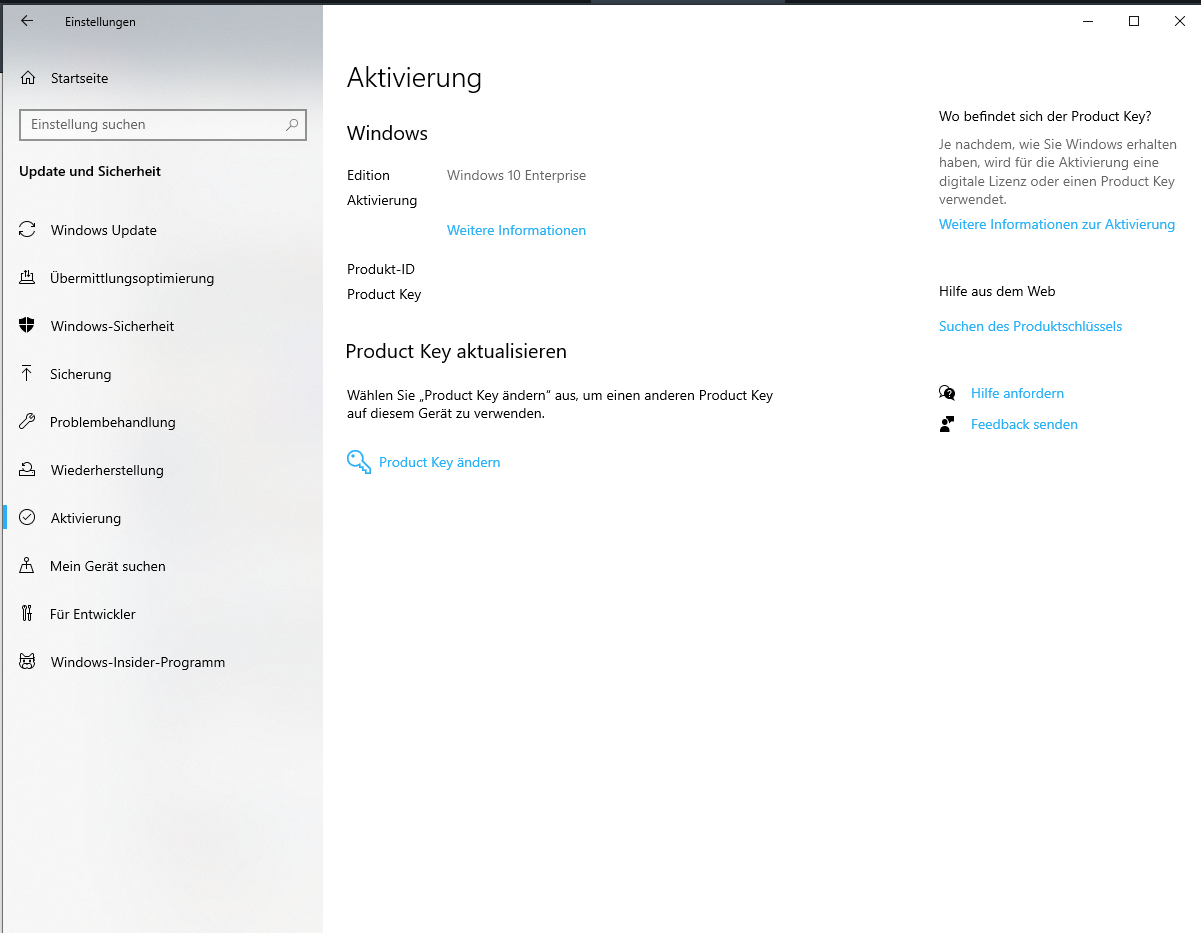Click the Aktivierung checkmark circle icon

[x=28, y=518]
